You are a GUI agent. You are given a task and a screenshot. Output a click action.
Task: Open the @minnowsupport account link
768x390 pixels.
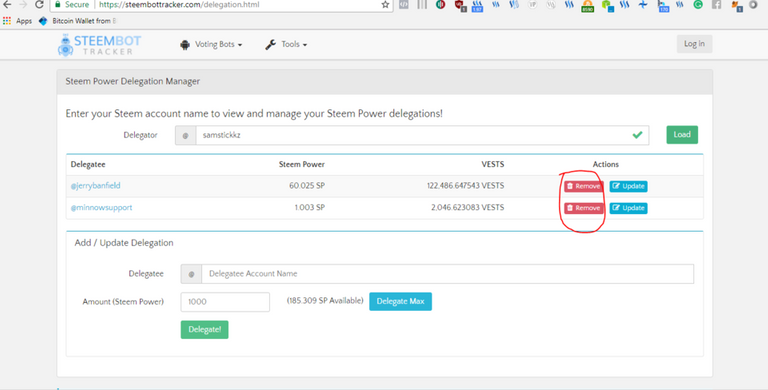101,207
